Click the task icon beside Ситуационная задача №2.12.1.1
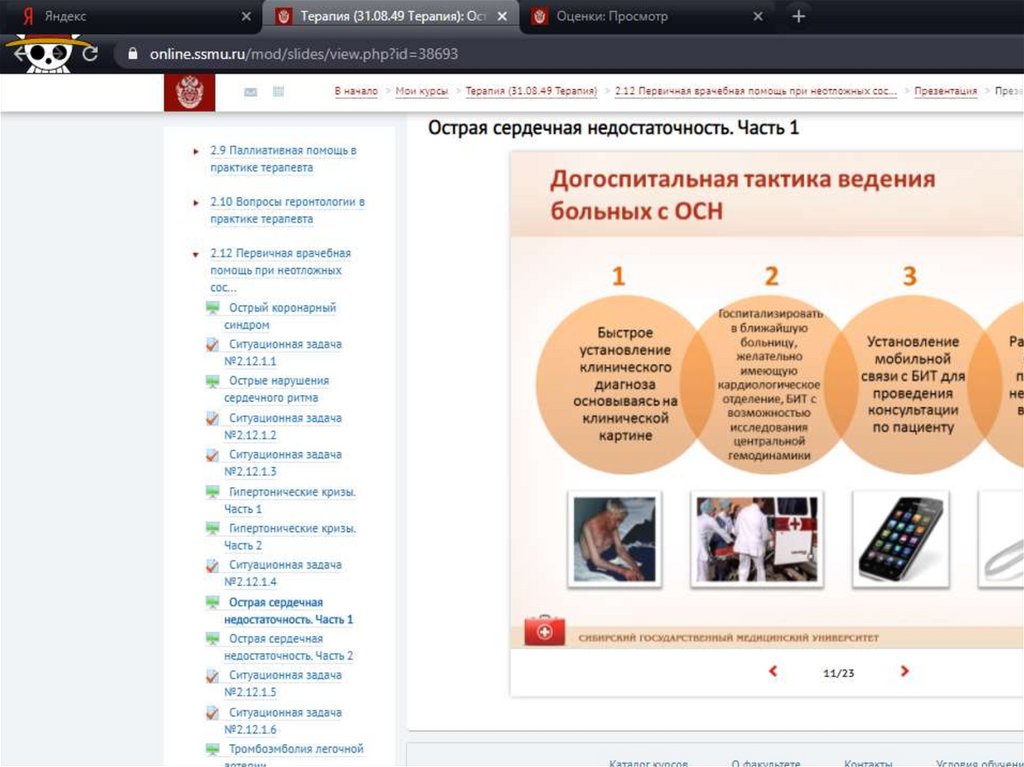This screenshot has height=767, width=1024. point(213,344)
